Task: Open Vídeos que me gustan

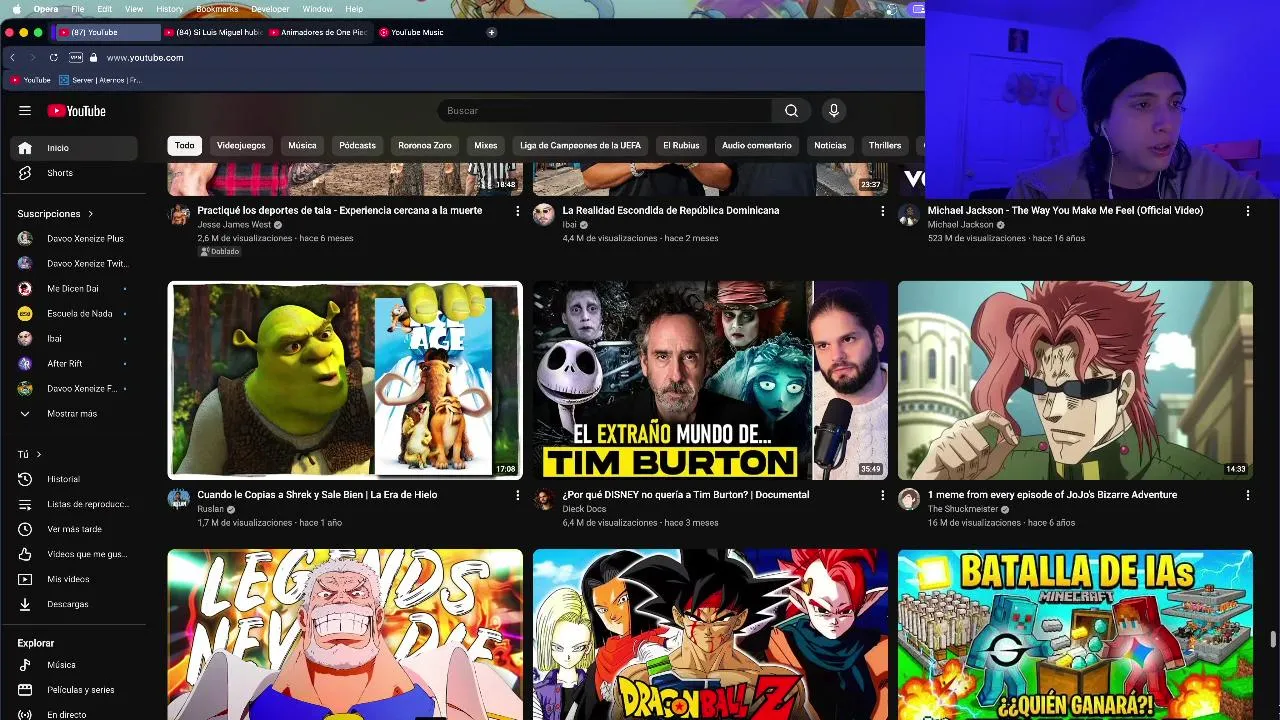Action: coord(74,554)
